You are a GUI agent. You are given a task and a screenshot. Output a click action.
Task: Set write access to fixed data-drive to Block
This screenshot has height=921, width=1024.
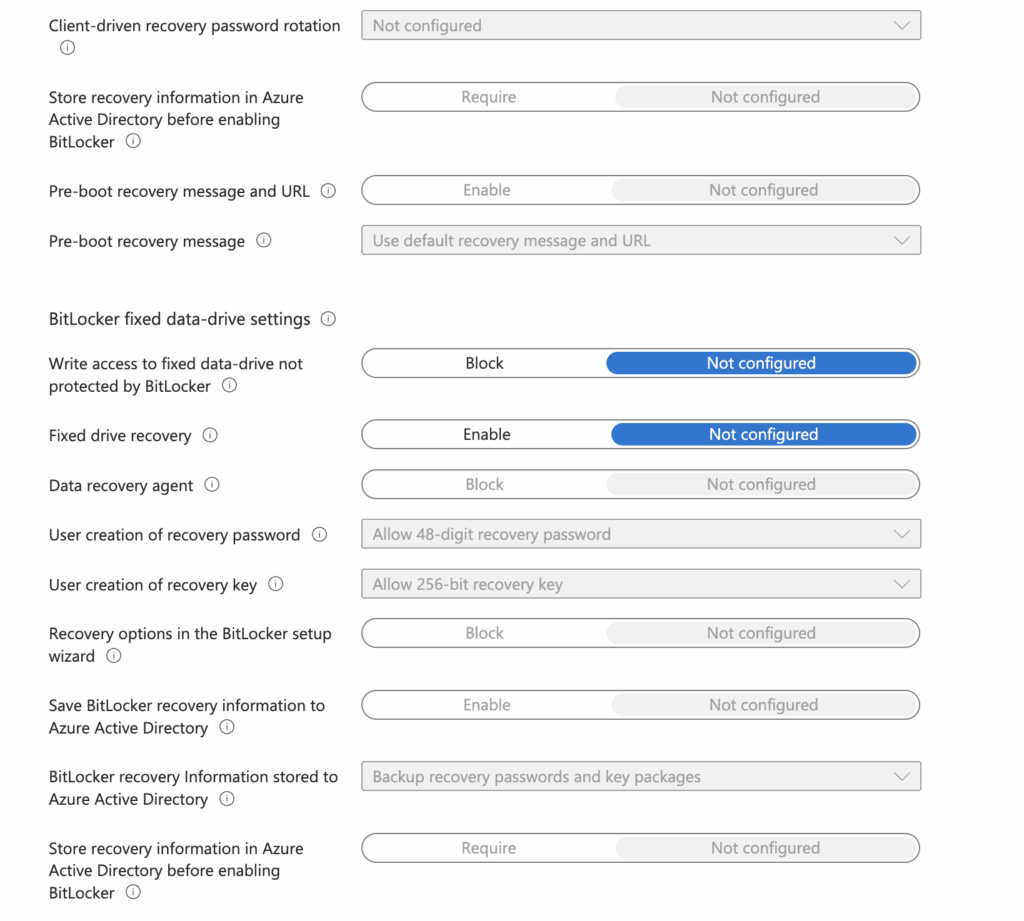click(484, 362)
